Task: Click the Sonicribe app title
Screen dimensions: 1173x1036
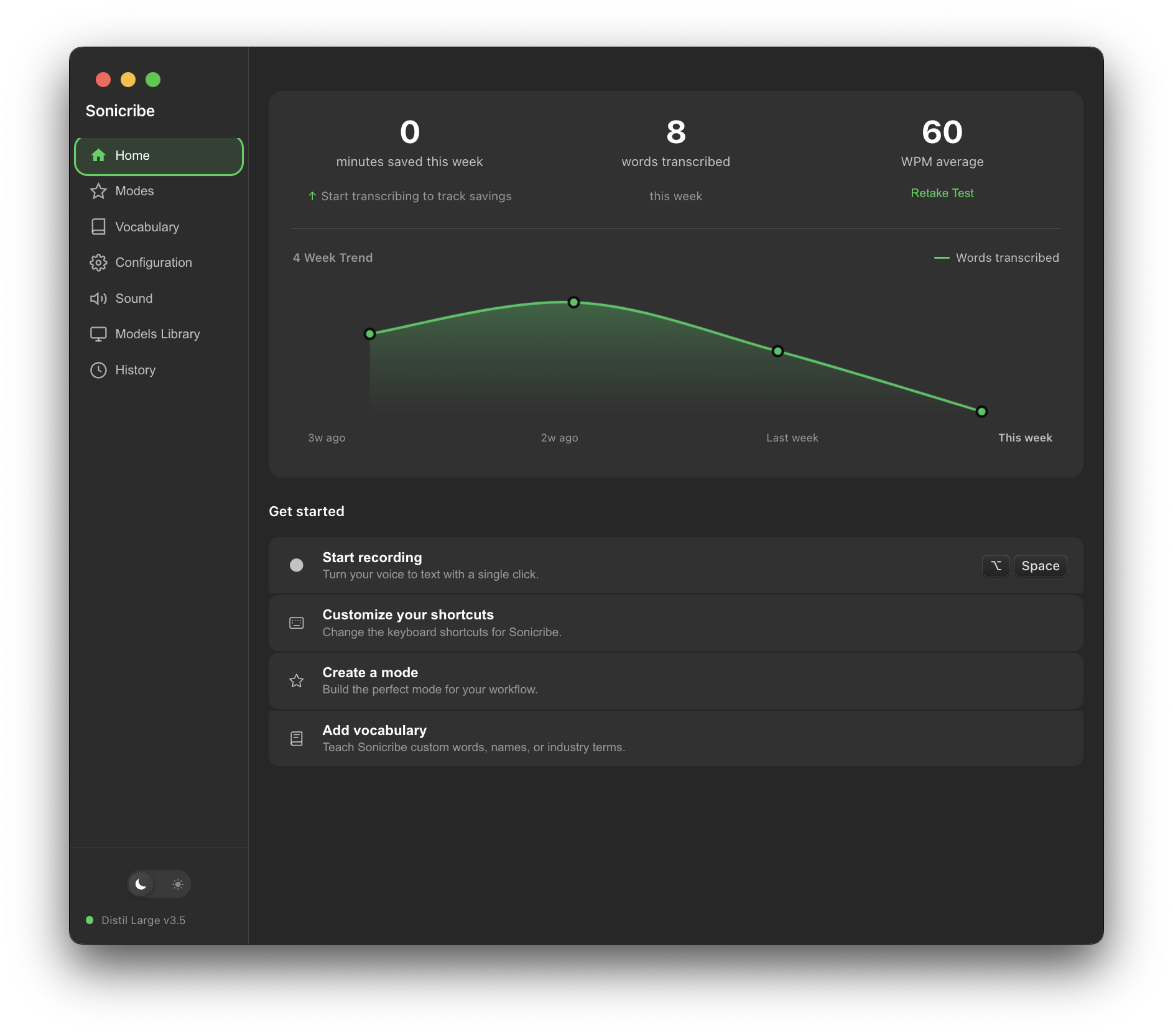Action: pos(120,111)
